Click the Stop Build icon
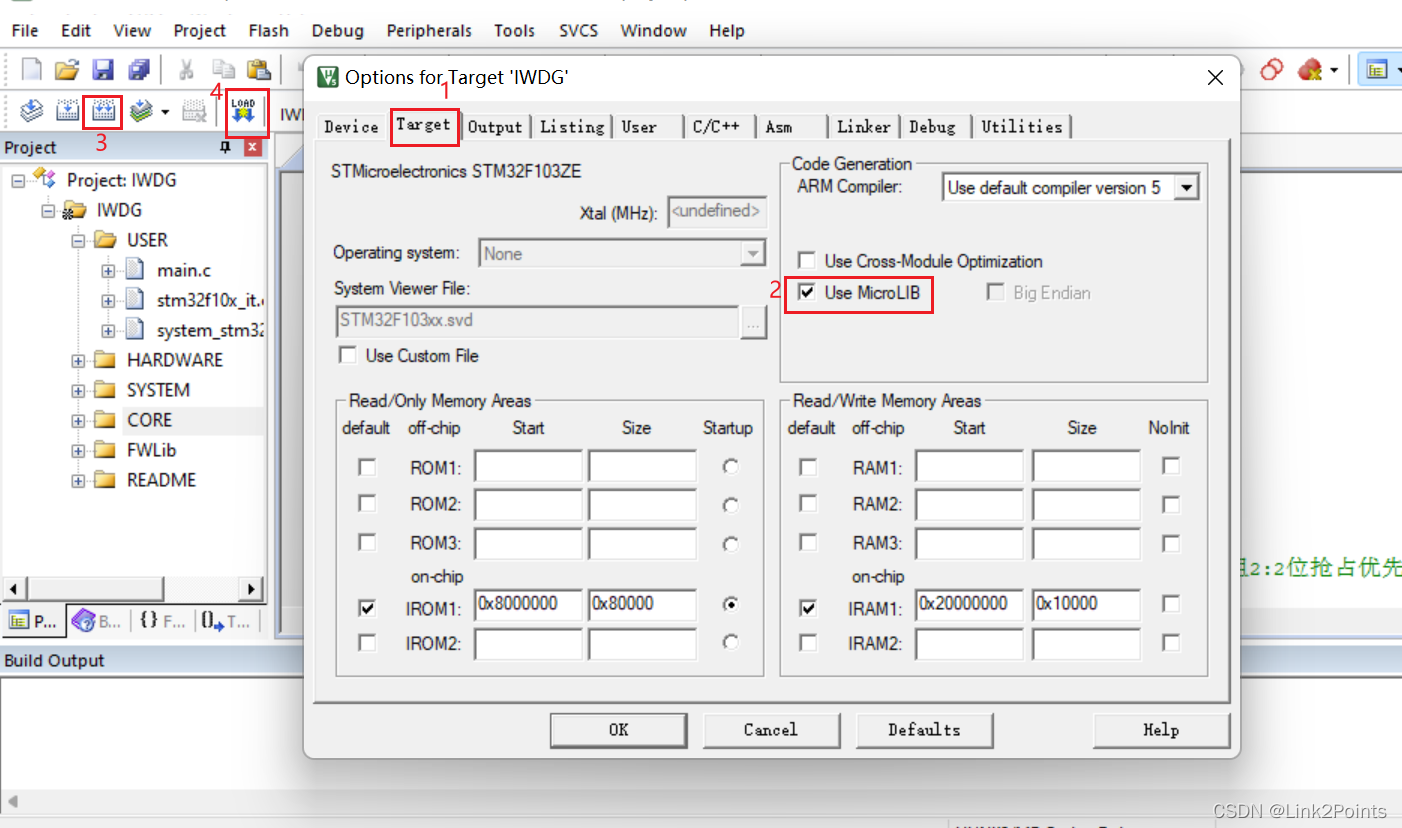Viewport: 1402px width, 828px height. pos(193,111)
